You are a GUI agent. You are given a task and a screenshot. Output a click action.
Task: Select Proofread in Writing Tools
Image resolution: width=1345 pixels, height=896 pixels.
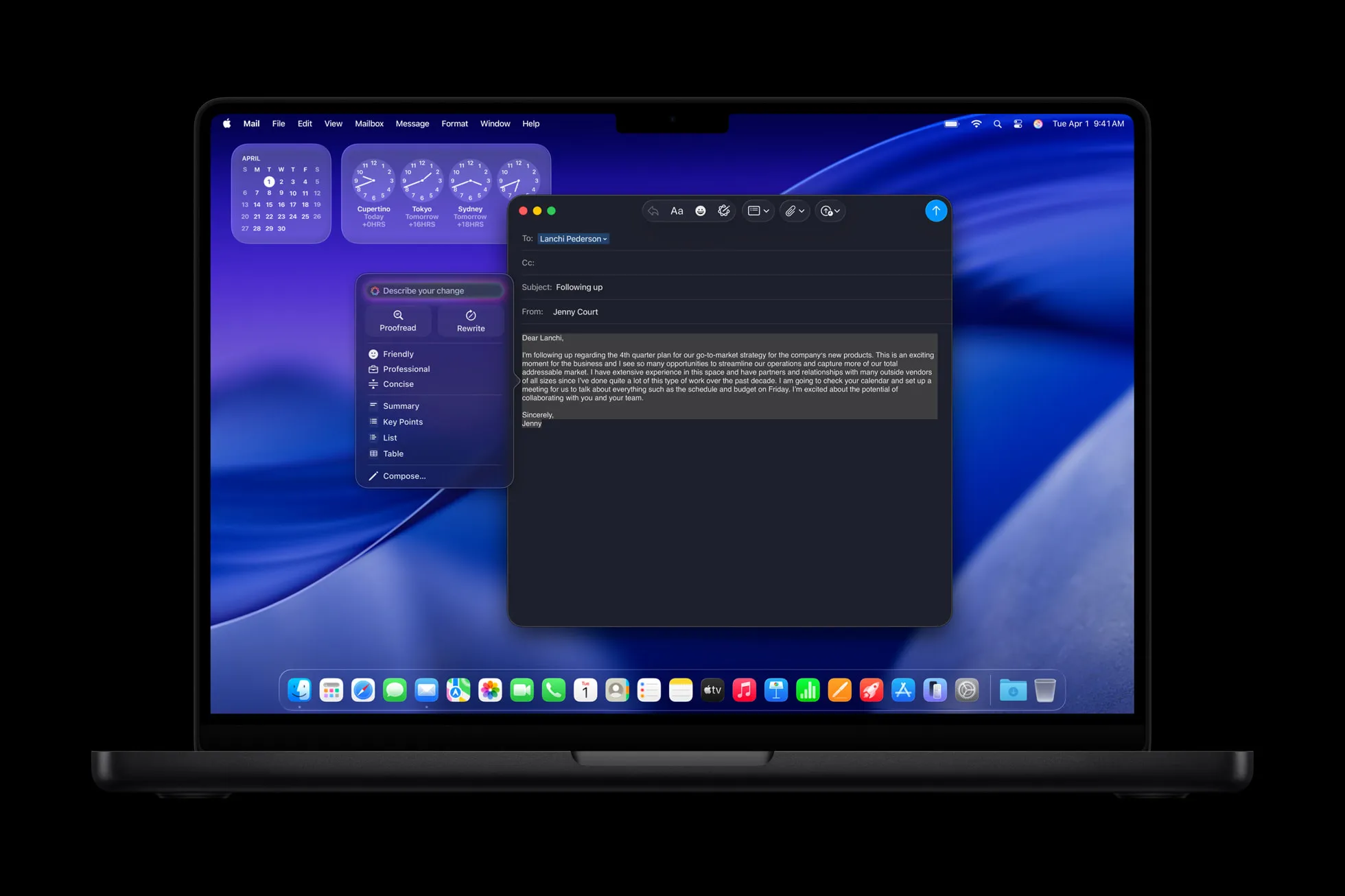point(398,320)
